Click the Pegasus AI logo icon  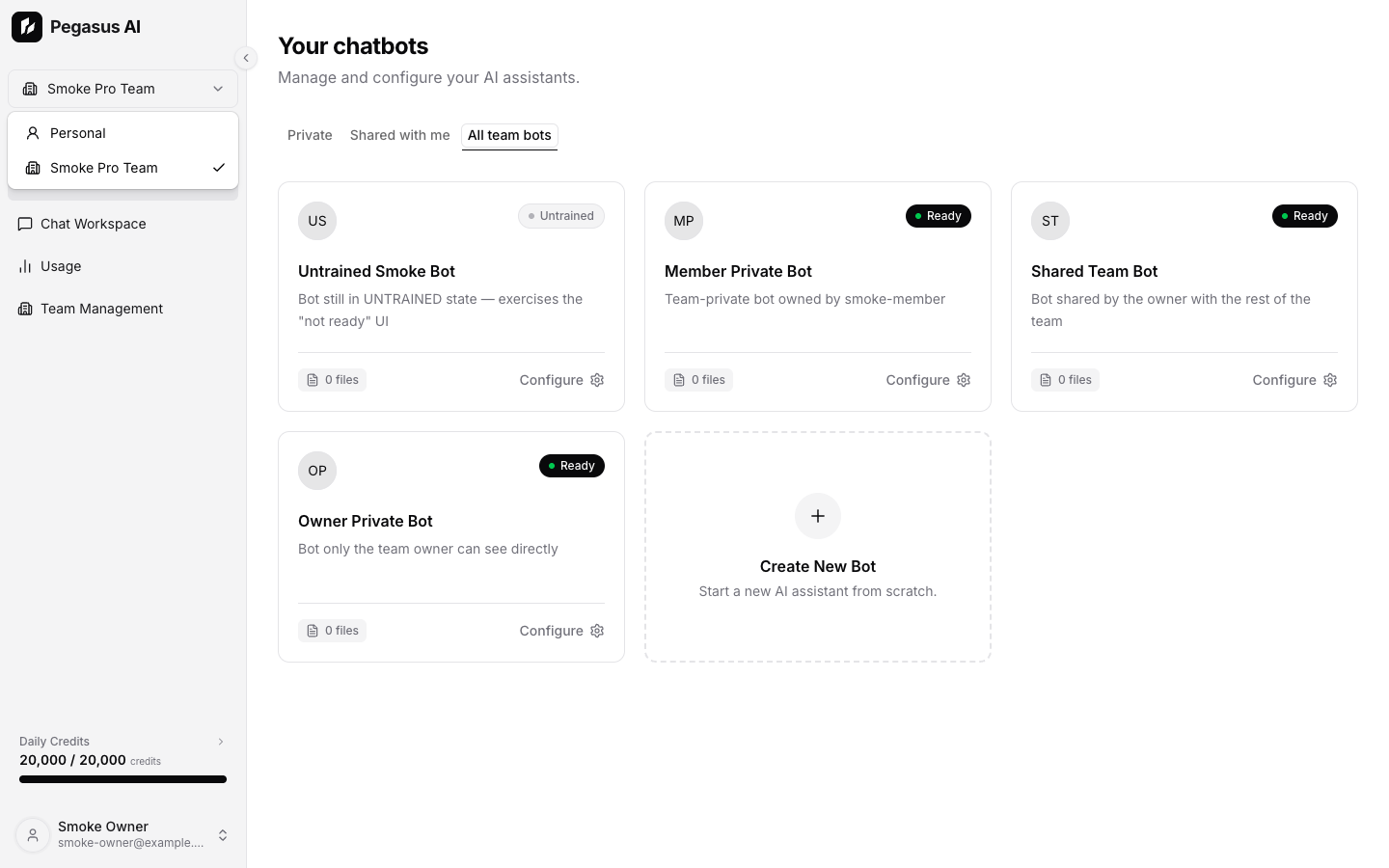pyautogui.click(x=27, y=27)
